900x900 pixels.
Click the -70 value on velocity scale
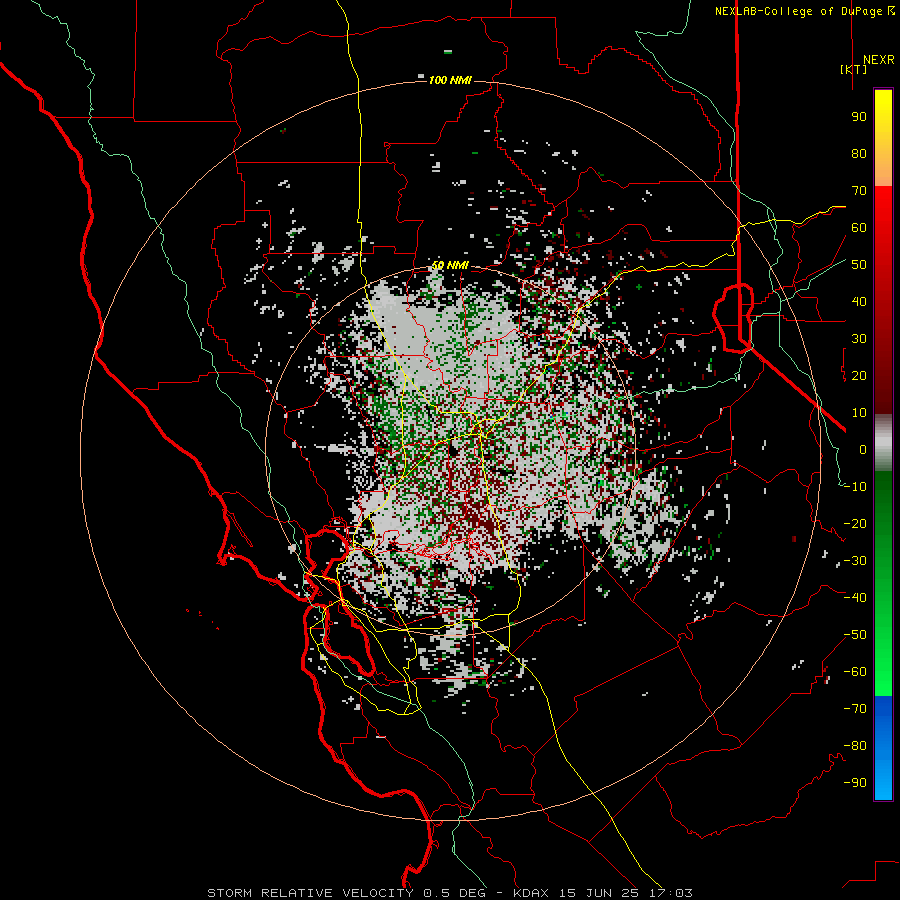[855, 709]
